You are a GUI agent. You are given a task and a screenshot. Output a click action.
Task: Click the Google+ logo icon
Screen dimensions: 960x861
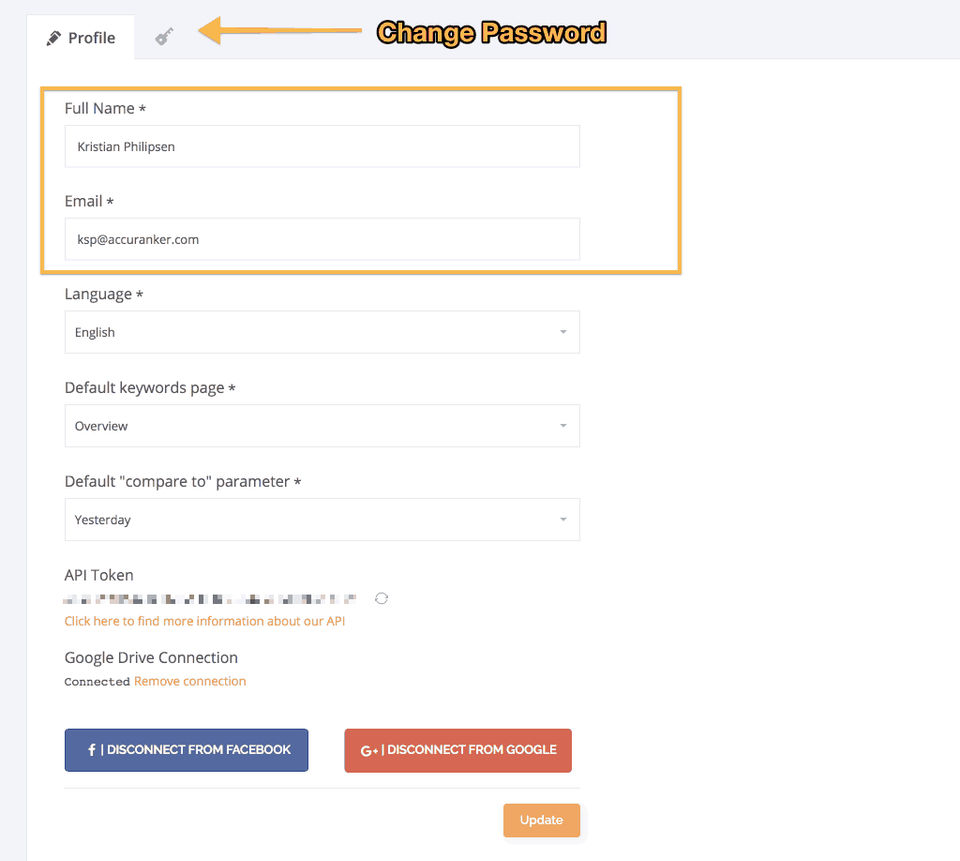369,750
